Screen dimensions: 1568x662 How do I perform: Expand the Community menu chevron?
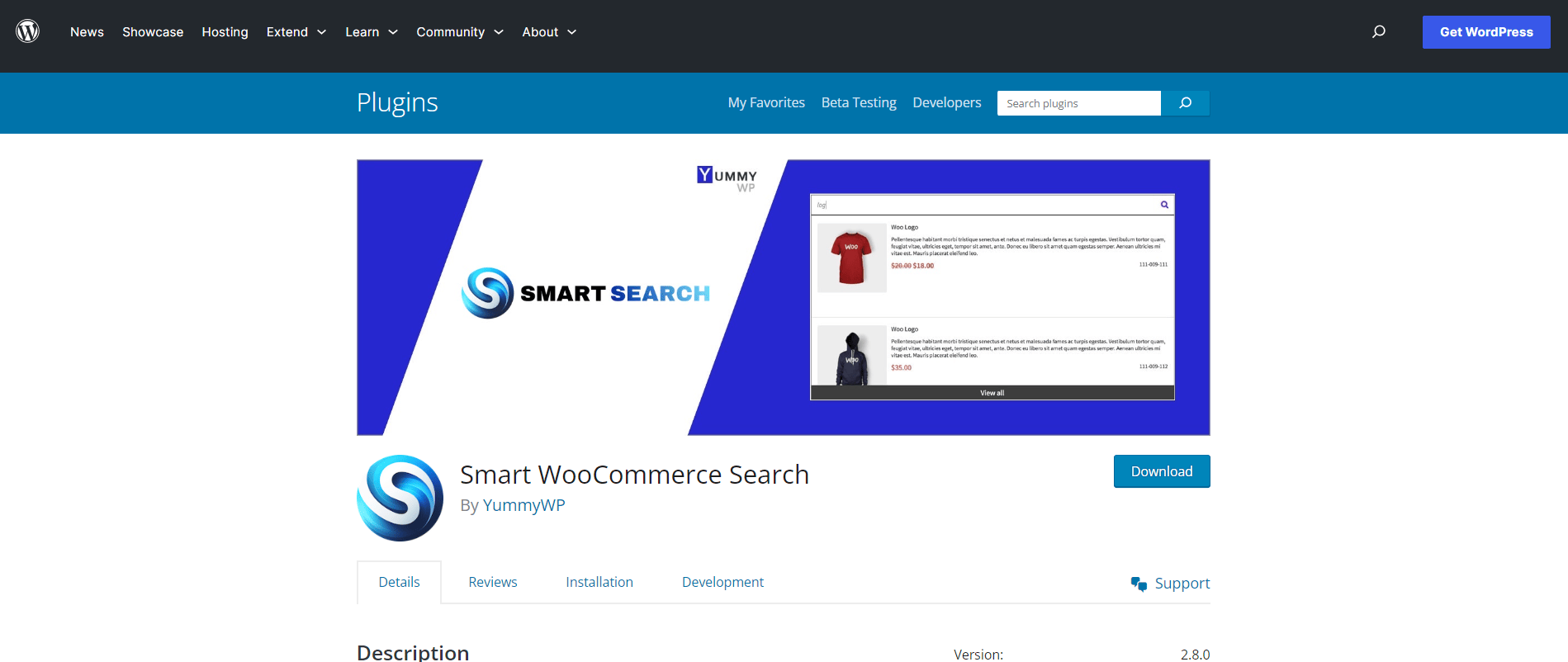(x=499, y=32)
